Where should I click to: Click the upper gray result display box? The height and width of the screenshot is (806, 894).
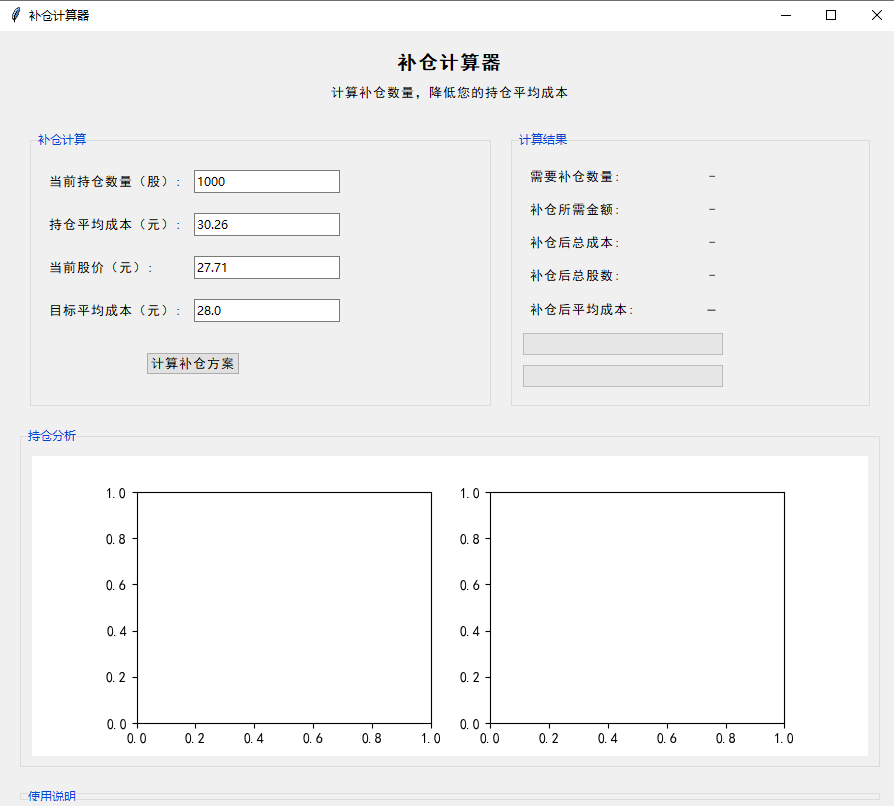[x=621, y=343]
